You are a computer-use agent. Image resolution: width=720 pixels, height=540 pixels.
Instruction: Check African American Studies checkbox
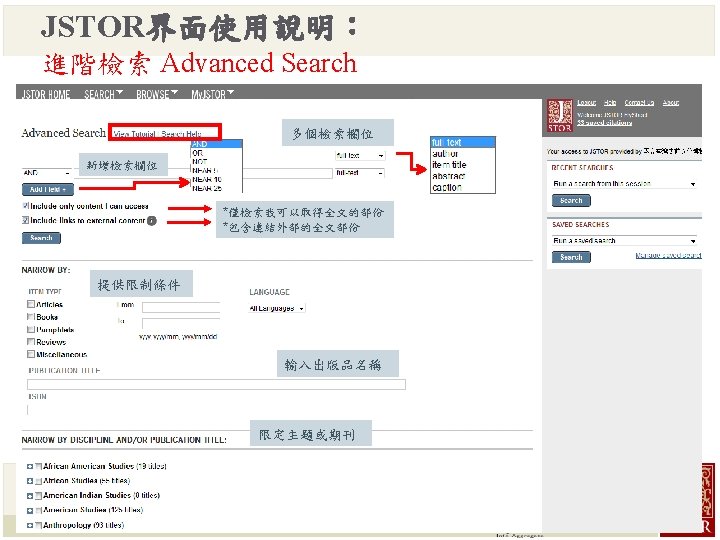point(39,467)
